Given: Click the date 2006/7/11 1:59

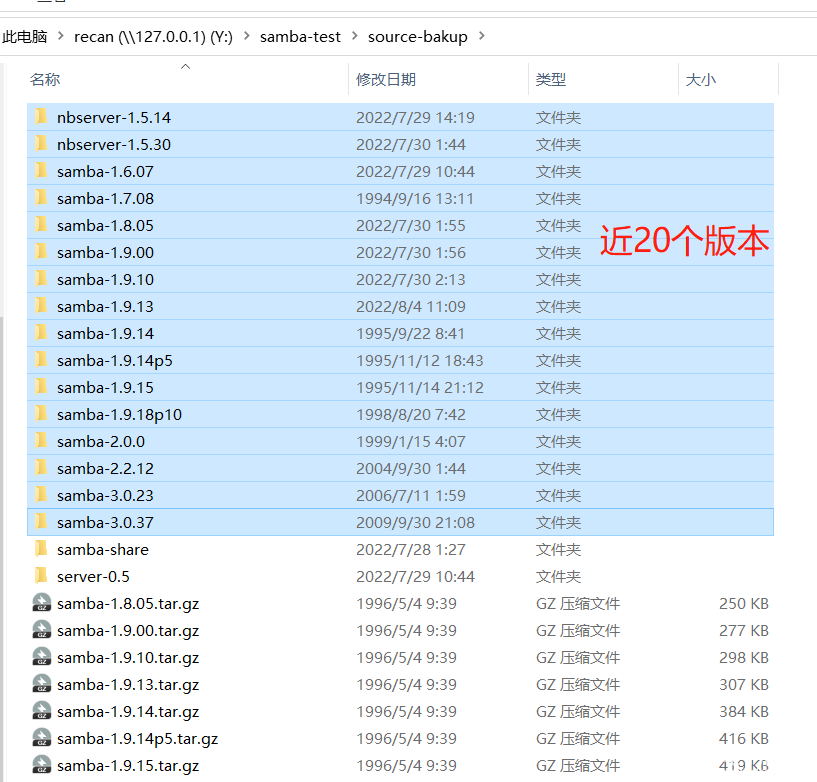Looking at the screenshot, I should 411,495.
